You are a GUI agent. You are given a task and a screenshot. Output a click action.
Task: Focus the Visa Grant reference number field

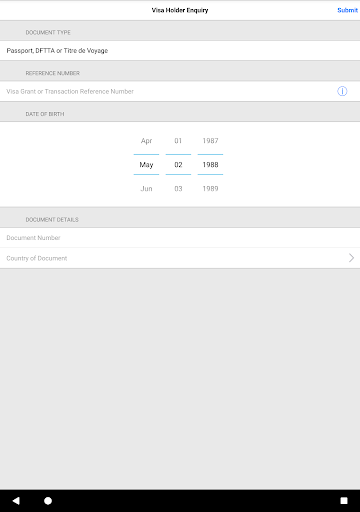[167, 91]
